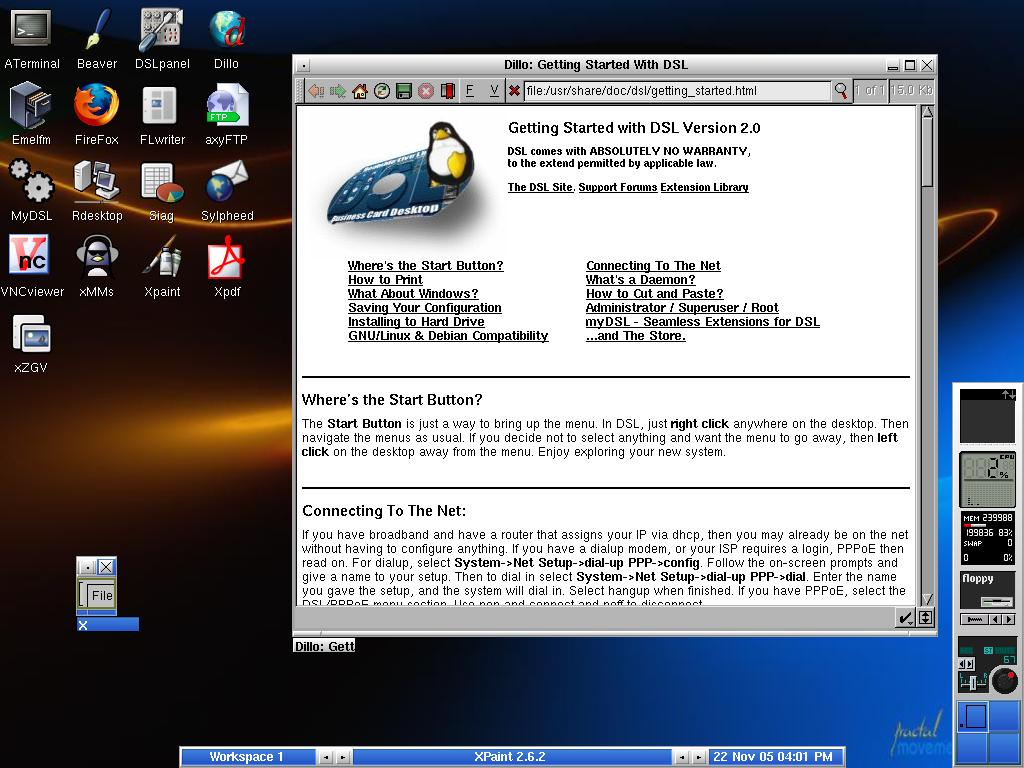Reload the page in Dillo
Viewport: 1024px width, 768px height.
click(x=382, y=91)
